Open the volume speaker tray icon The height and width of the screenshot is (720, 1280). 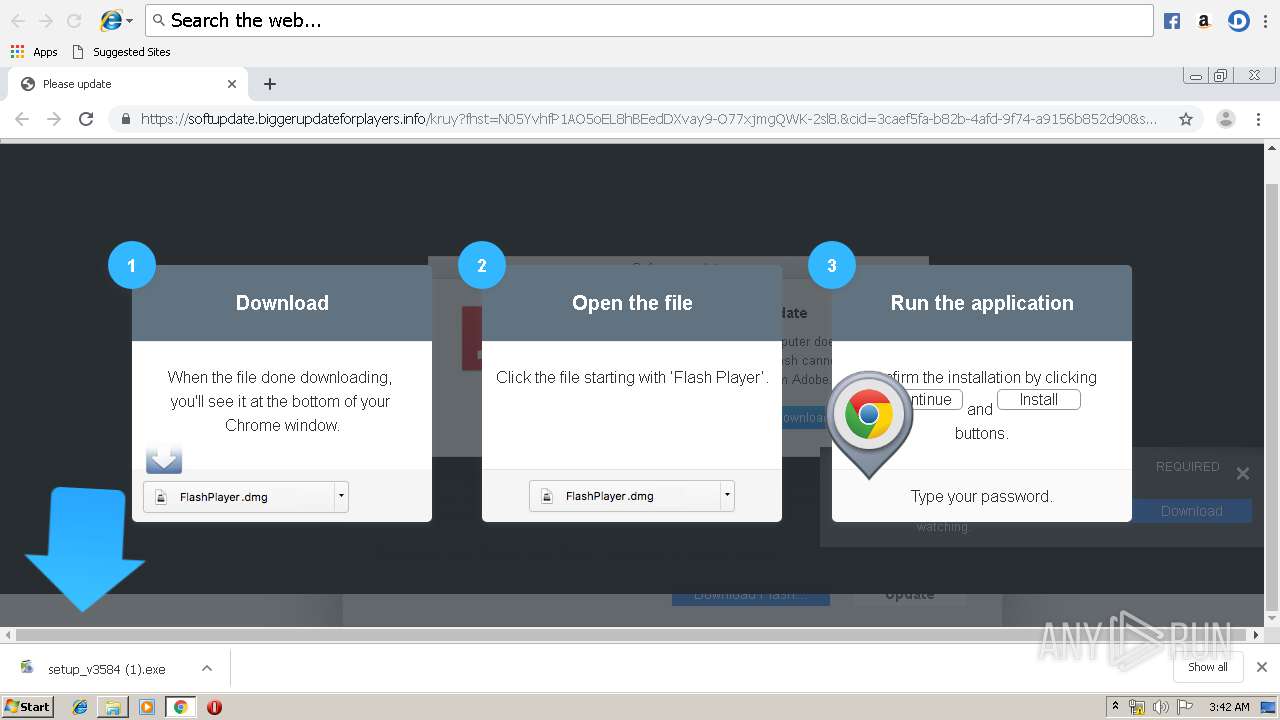(1160, 707)
